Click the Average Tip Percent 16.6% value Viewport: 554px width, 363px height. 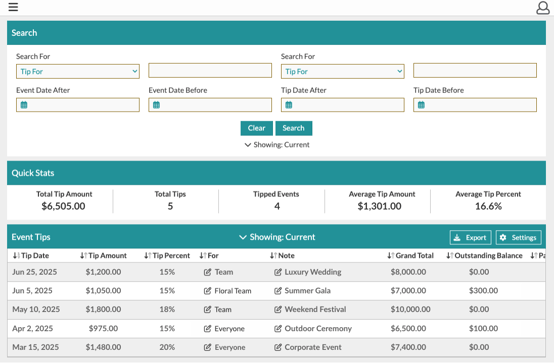coord(488,206)
